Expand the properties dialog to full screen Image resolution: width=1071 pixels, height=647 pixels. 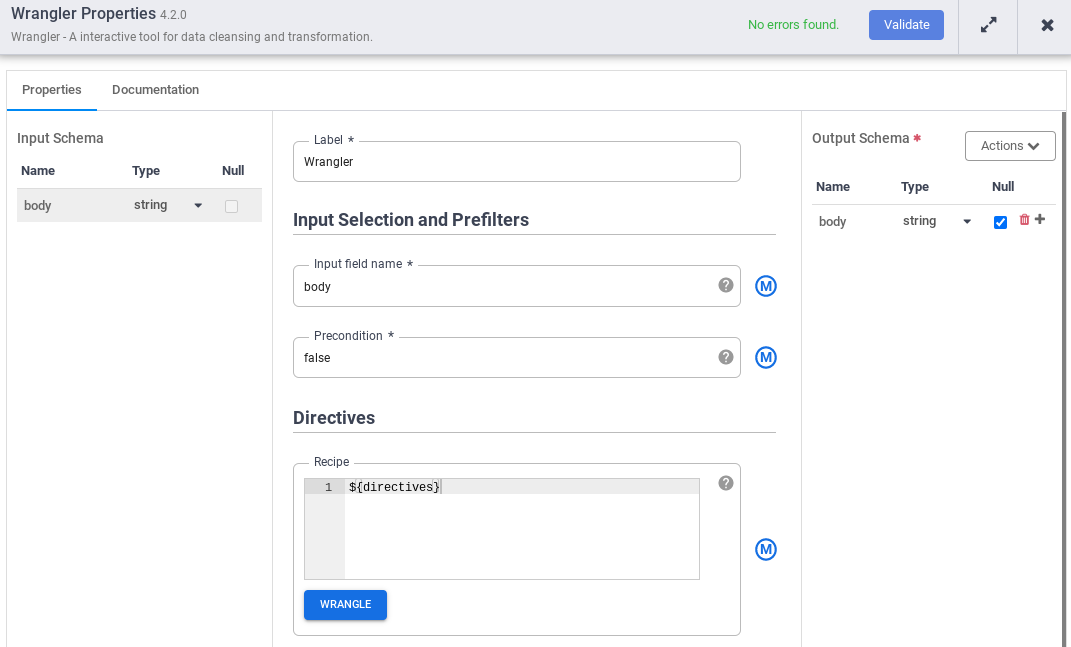(x=988, y=25)
